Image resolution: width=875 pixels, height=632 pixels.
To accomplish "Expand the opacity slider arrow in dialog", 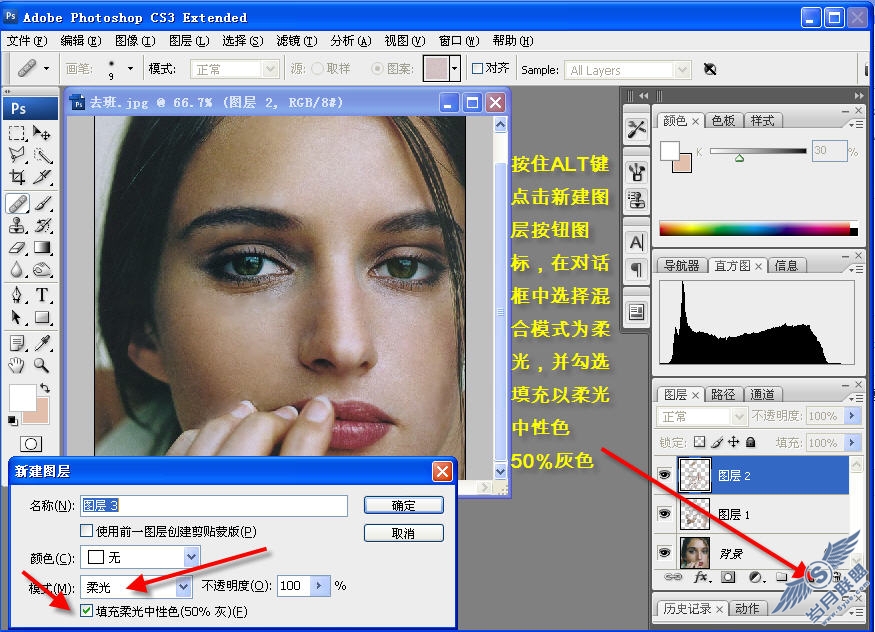I will 319,586.
